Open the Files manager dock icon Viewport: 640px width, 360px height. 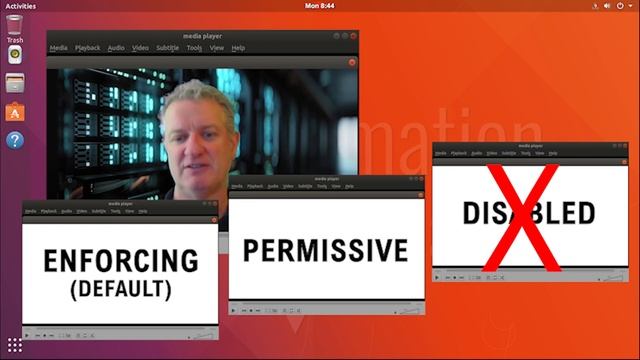tap(15, 83)
